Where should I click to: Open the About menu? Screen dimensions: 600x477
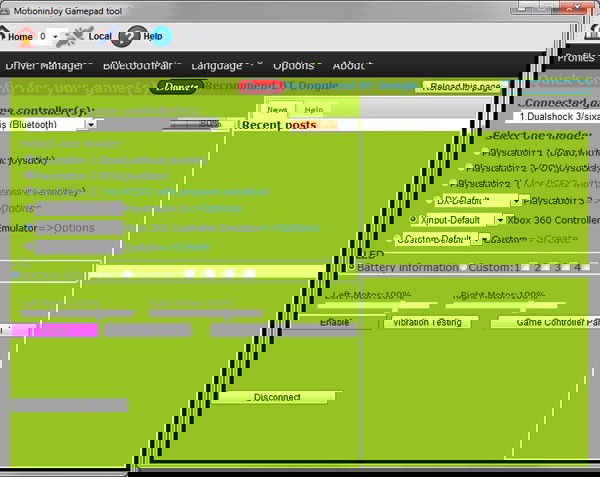tap(352, 66)
